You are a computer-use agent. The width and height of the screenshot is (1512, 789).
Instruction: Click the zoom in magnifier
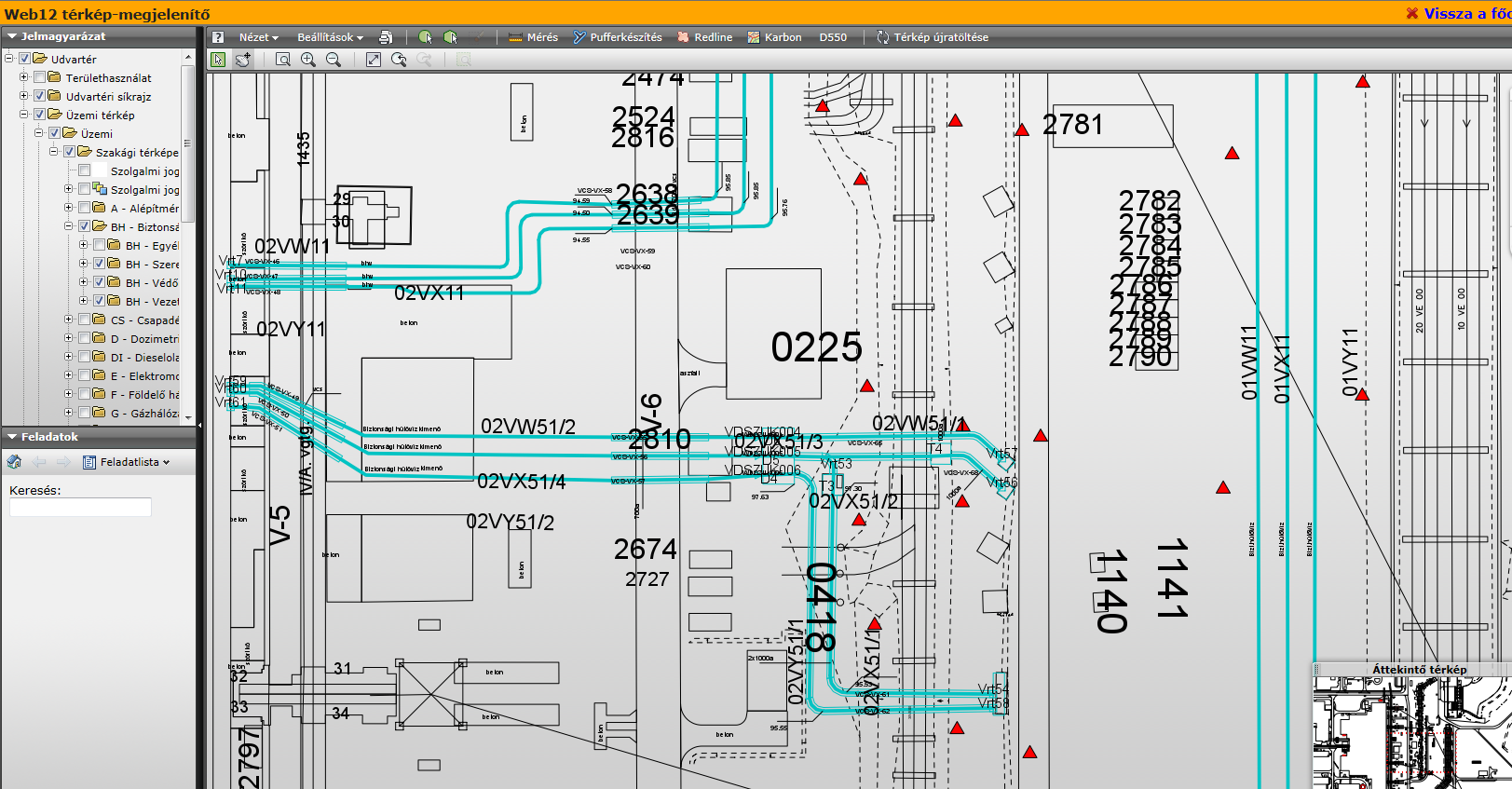coord(308,60)
